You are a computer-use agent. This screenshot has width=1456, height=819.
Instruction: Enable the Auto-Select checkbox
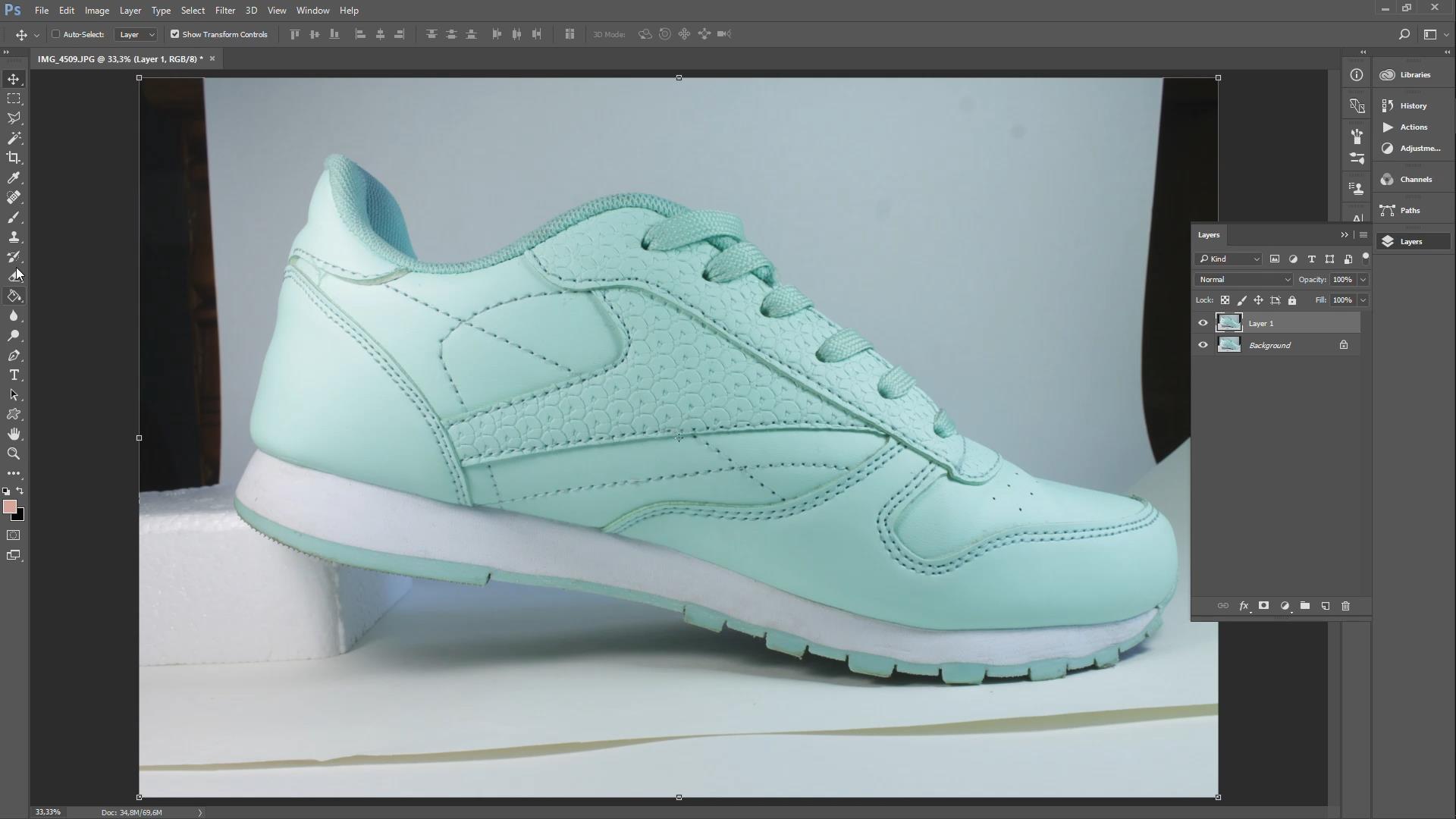point(57,34)
